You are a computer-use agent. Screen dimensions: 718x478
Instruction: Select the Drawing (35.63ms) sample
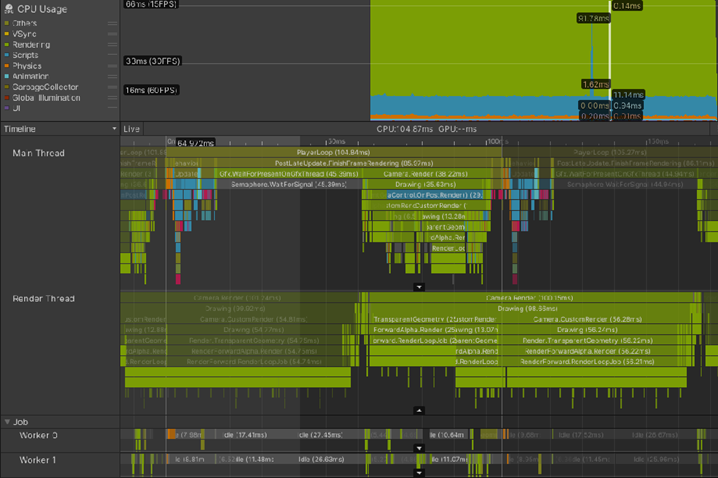pyautogui.click(x=426, y=185)
